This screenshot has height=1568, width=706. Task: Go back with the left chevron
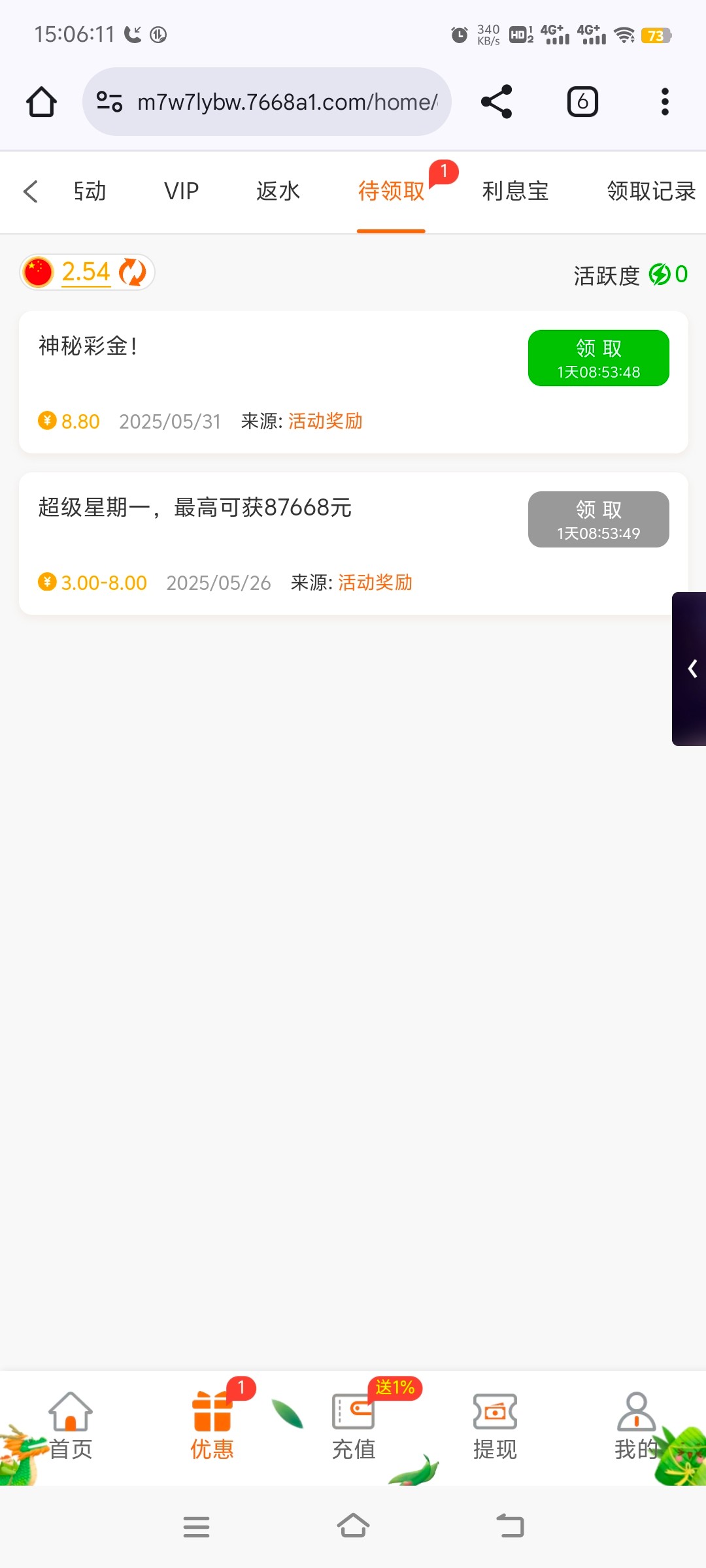[x=31, y=191]
